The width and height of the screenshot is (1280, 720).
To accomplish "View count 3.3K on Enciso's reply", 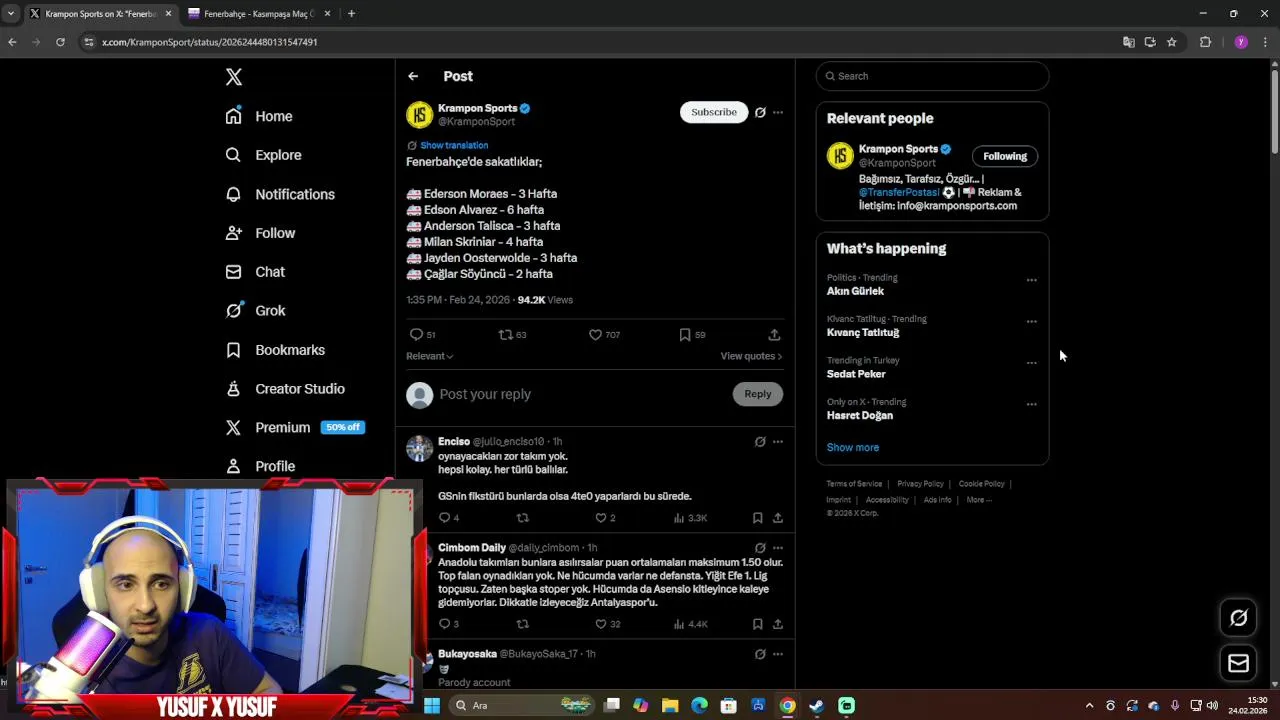I will pos(690,518).
